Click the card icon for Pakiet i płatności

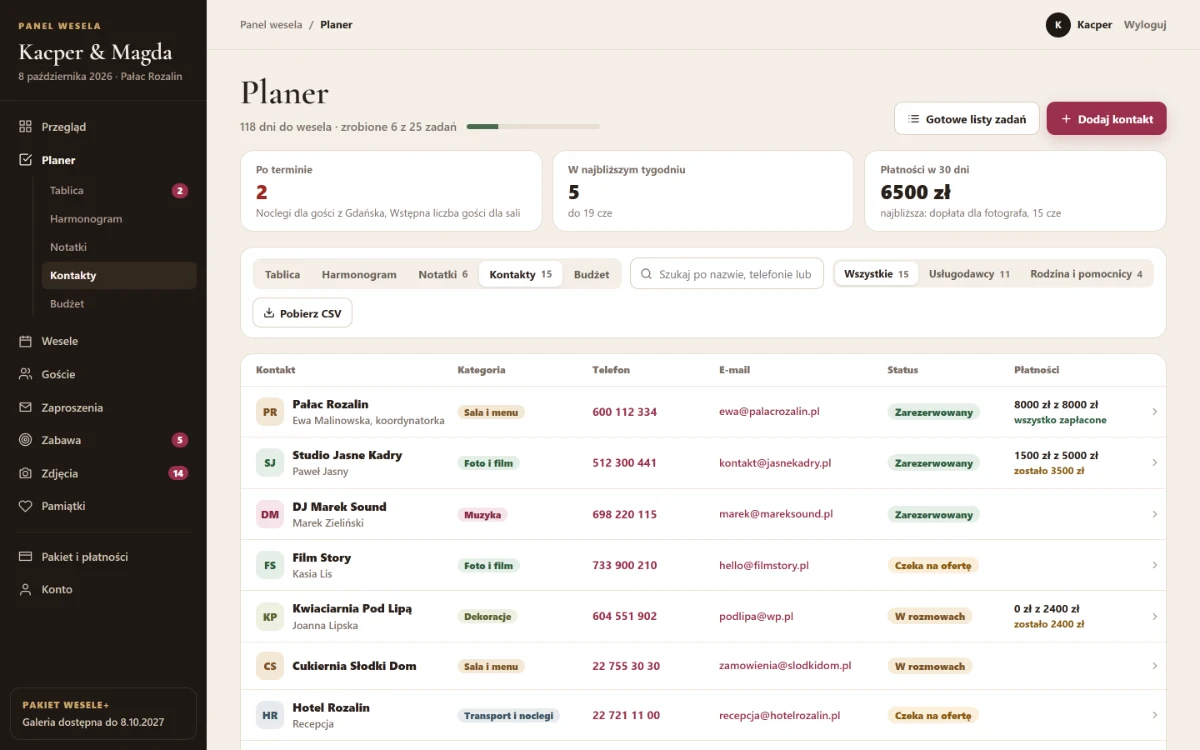25,557
